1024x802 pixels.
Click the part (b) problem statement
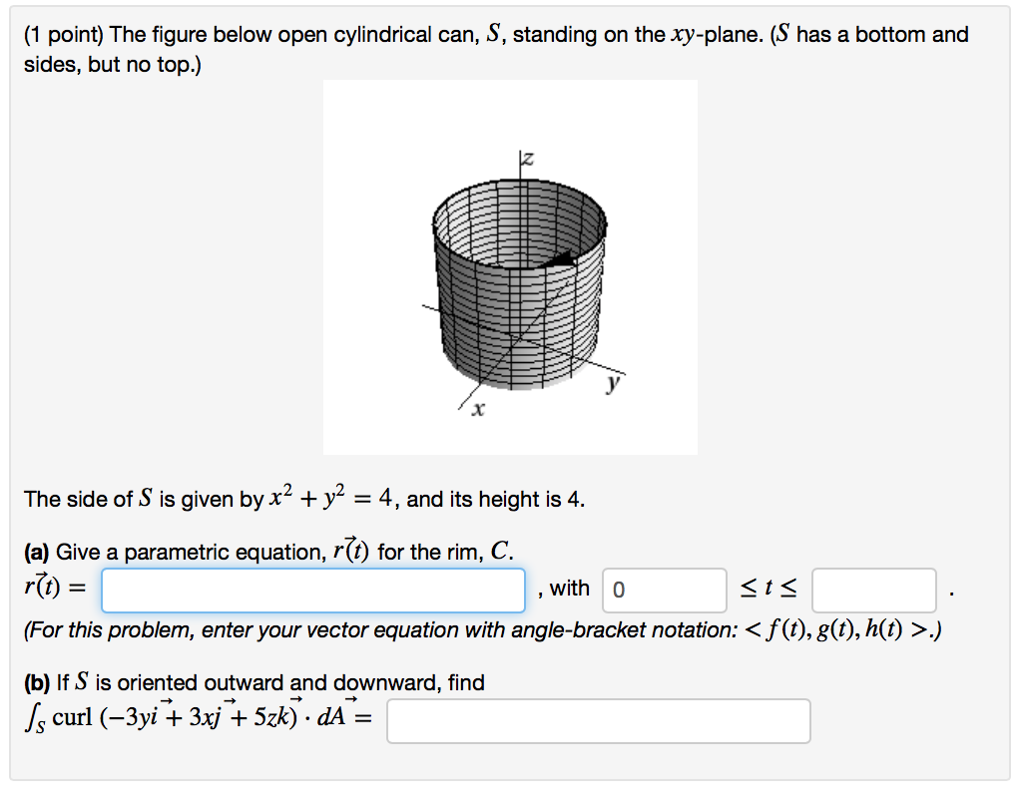(x=200, y=682)
